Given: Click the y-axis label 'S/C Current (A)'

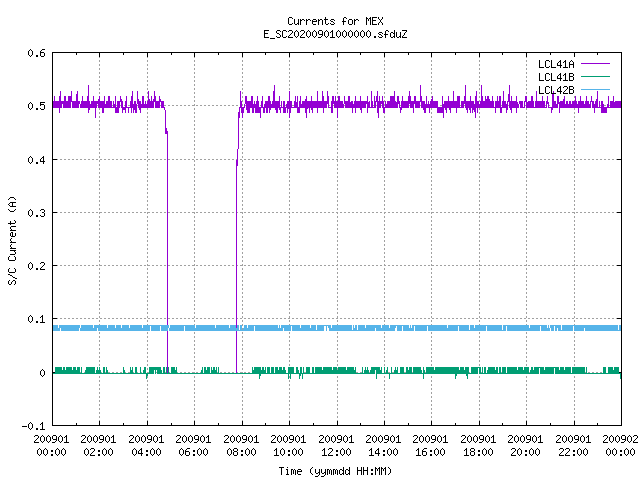Looking at the screenshot, I should (12, 241).
